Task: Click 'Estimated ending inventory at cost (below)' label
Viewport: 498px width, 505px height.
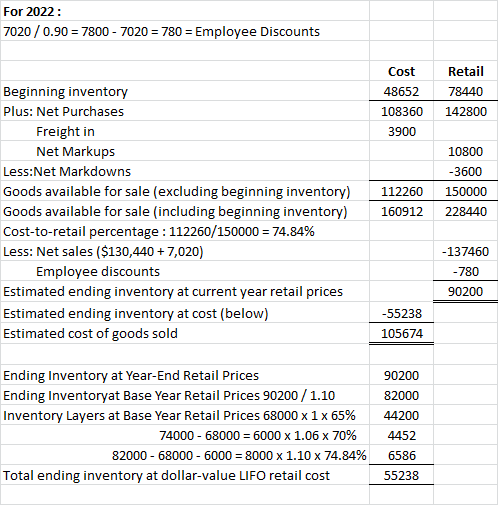Action: 136,314
